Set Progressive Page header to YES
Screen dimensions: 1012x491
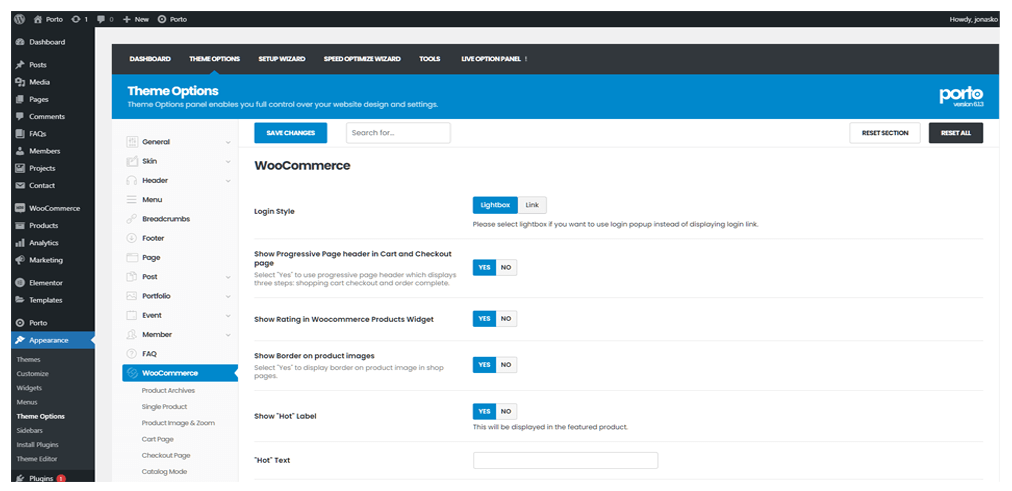pos(484,267)
